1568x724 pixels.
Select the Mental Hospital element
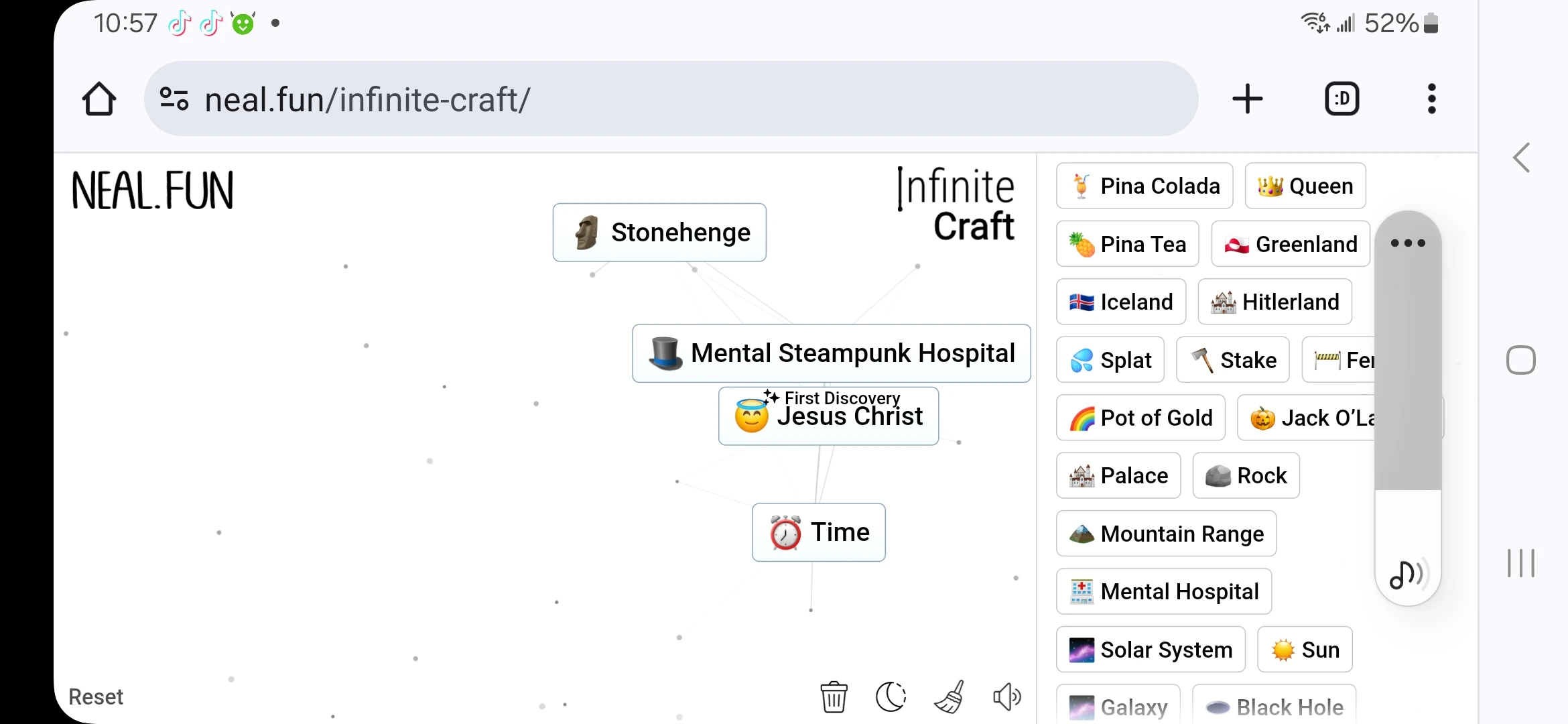pos(1163,591)
